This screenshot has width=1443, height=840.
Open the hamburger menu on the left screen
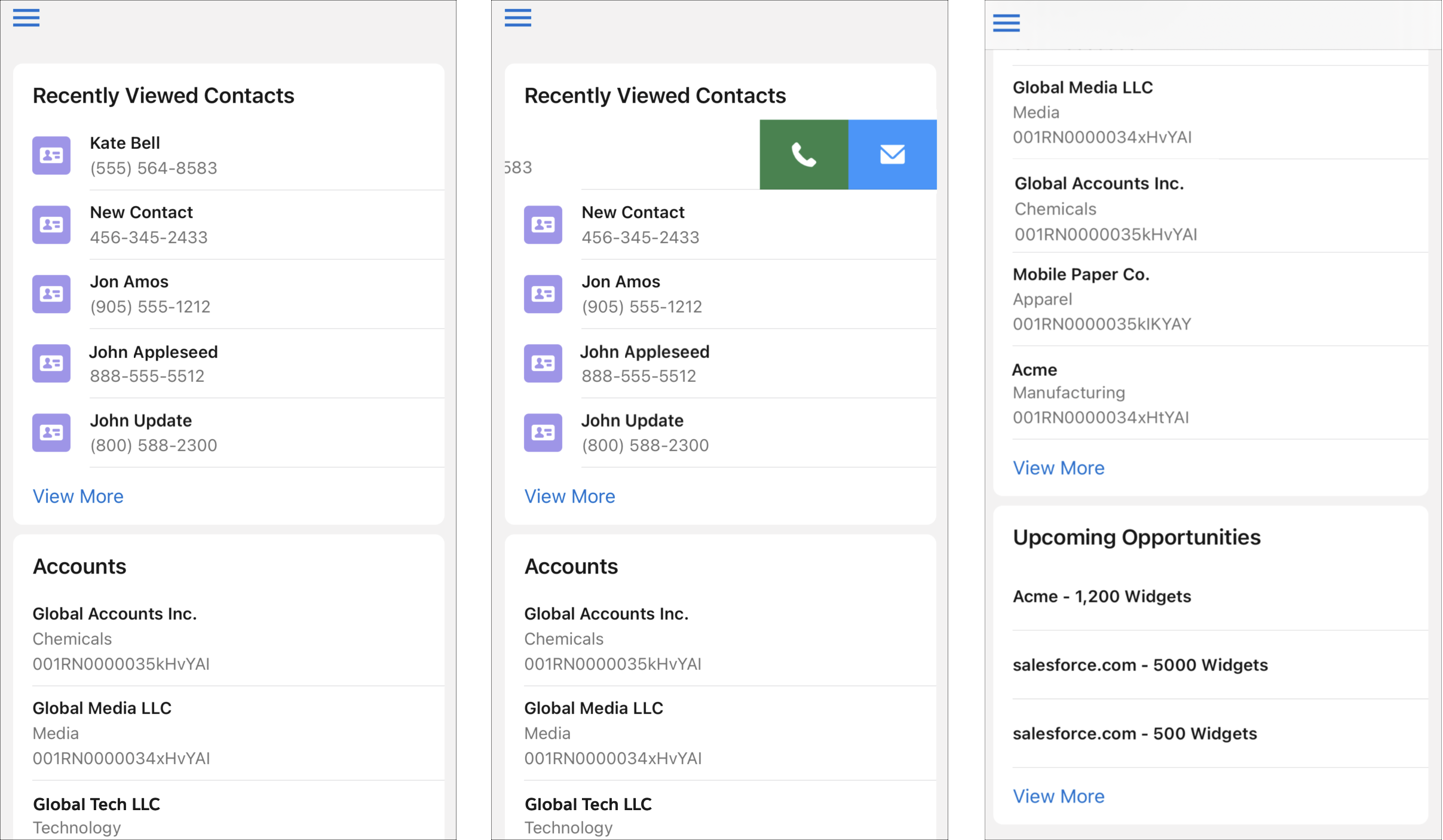(26, 18)
